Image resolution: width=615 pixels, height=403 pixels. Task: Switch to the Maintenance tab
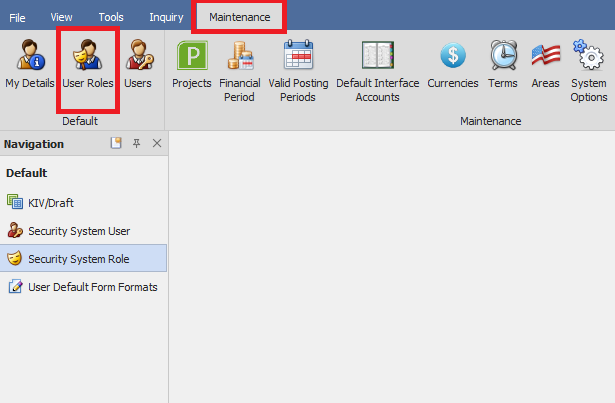[240, 17]
